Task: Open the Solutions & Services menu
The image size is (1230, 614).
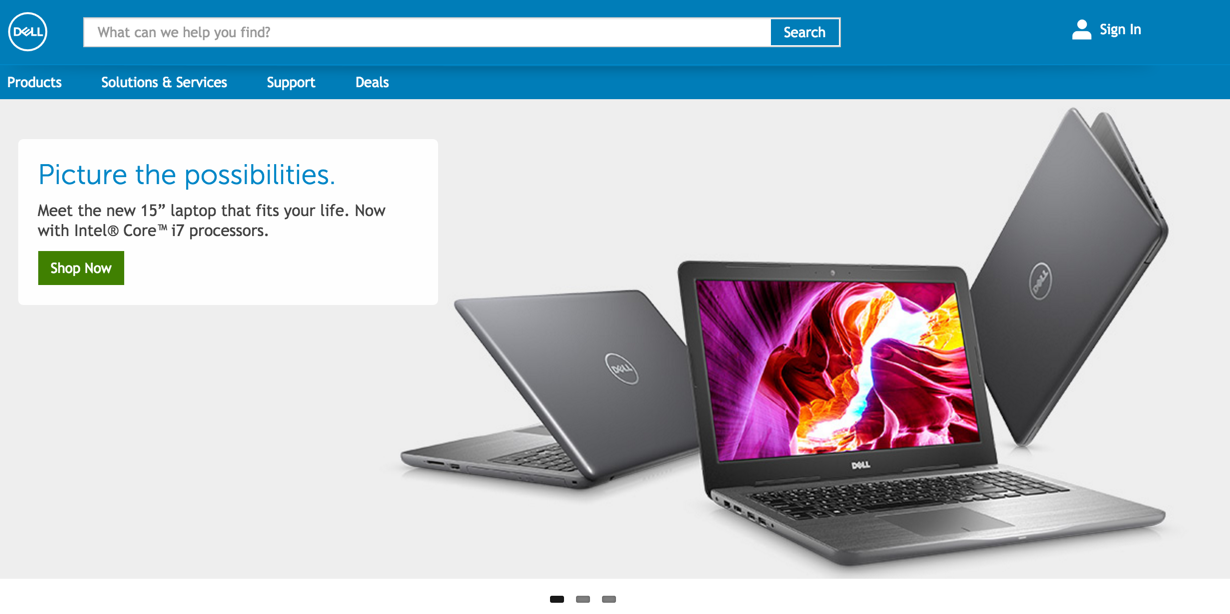Action: click(164, 82)
